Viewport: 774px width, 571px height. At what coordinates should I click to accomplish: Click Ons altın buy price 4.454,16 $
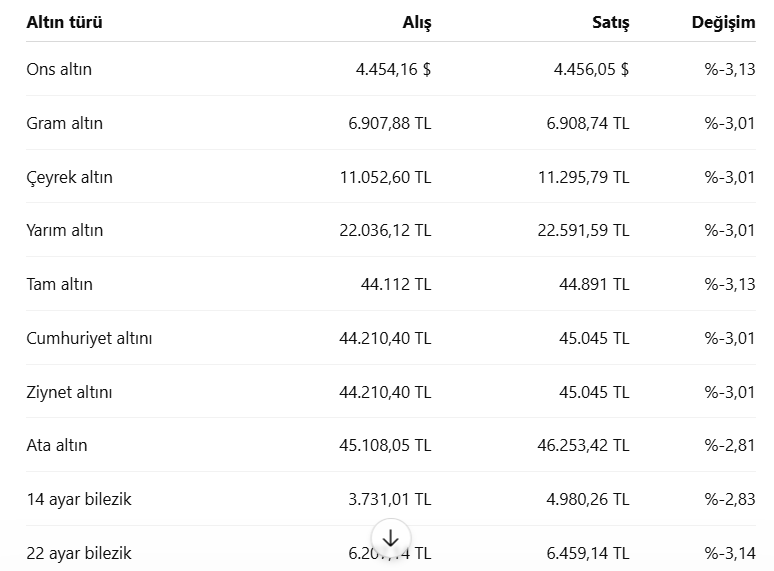pos(393,69)
